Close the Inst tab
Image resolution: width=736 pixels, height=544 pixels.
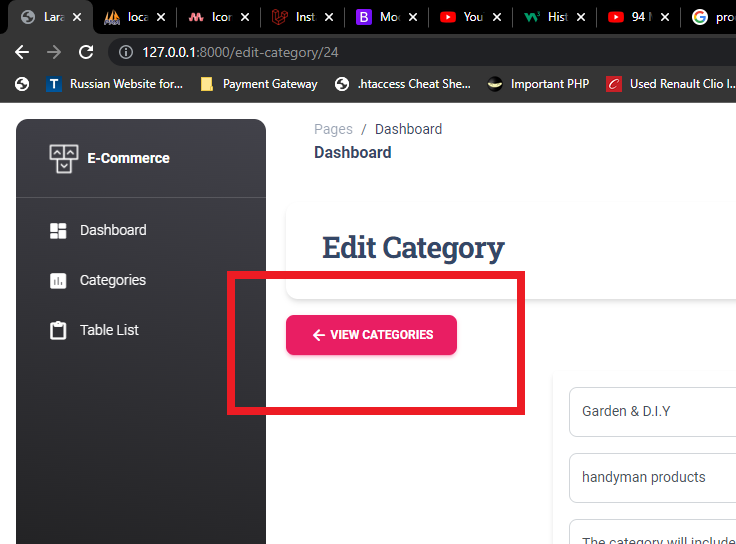coord(329,17)
